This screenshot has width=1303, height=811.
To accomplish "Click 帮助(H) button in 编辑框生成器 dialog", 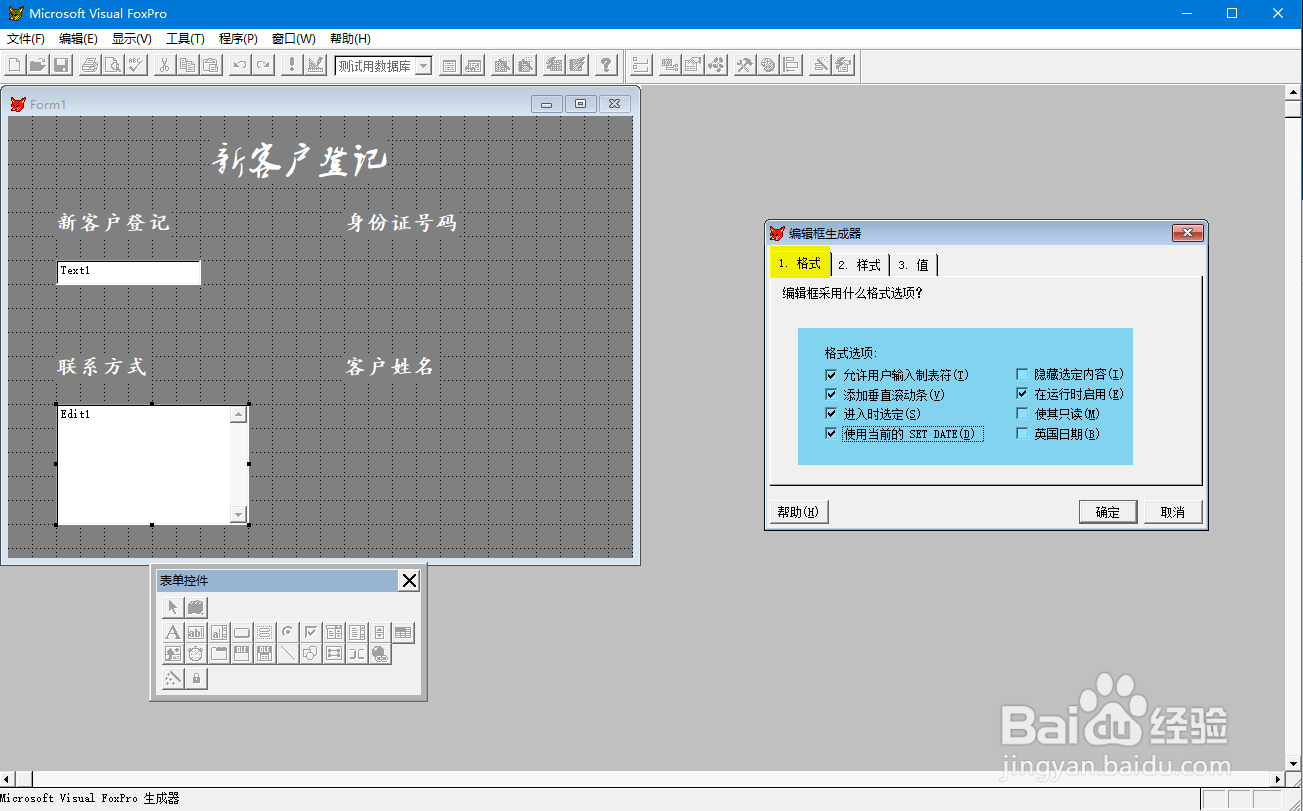I will 798,512.
